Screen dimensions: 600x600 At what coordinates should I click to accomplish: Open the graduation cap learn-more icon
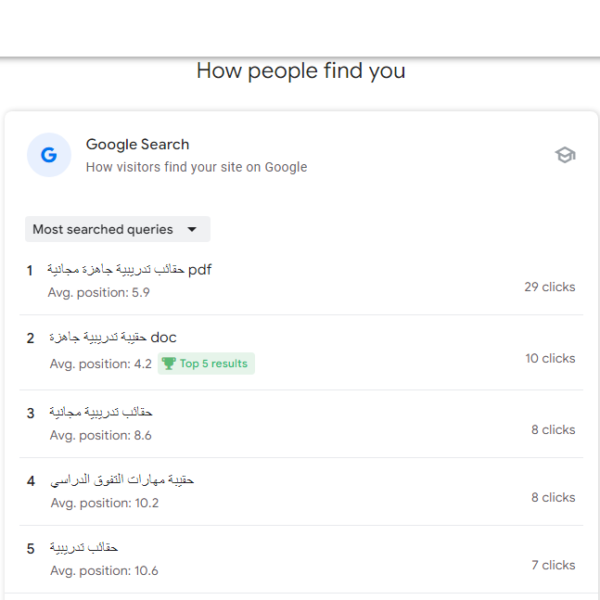click(565, 155)
